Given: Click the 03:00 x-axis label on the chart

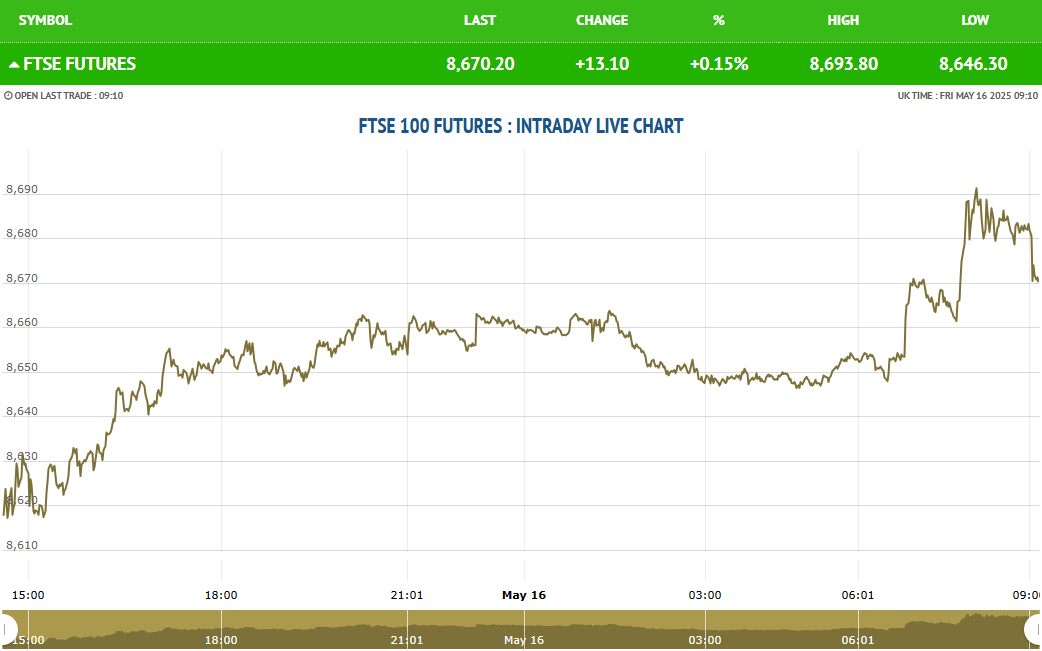Looking at the screenshot, I should pos(705,595).
